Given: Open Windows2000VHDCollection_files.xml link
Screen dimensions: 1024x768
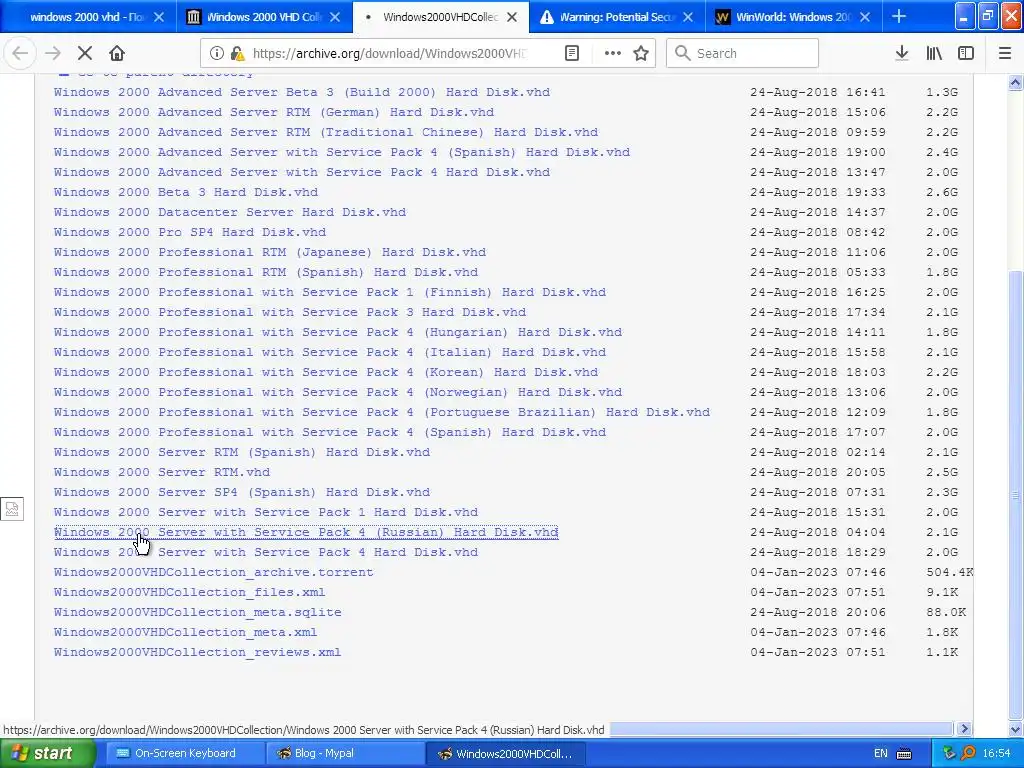Looking at the screenshot, I should [189, 592].
